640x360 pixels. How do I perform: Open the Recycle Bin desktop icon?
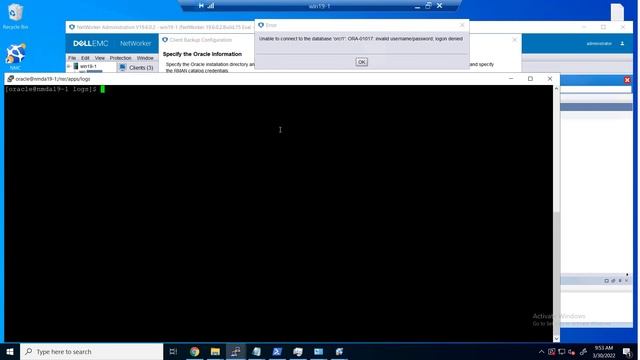point(16,16)
